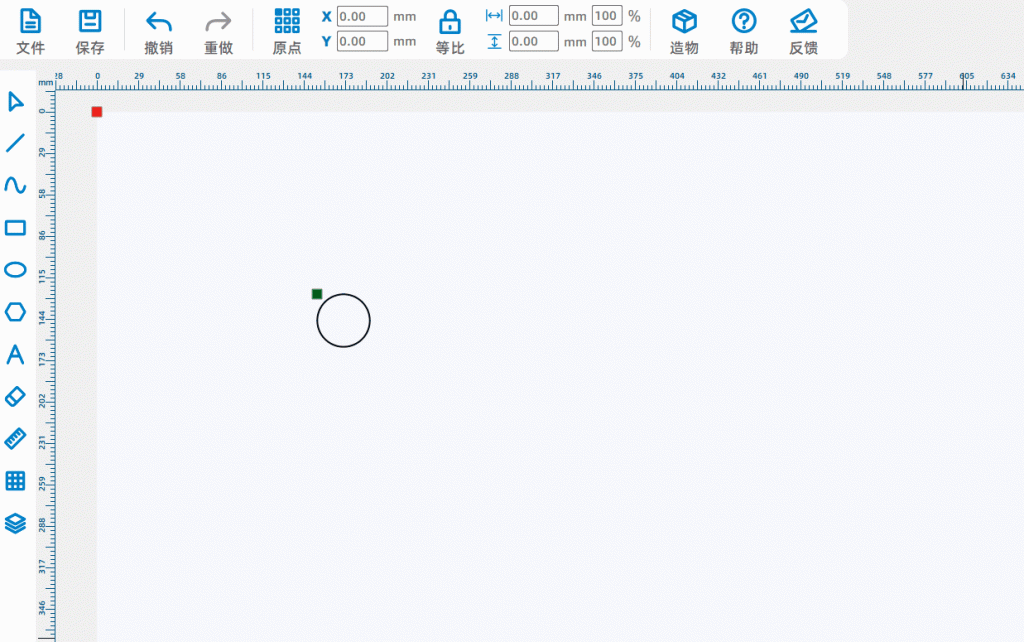Viewport: 1024px width, 642px height.
Task: Open the layers panel
Action: (x=15, y=523)
